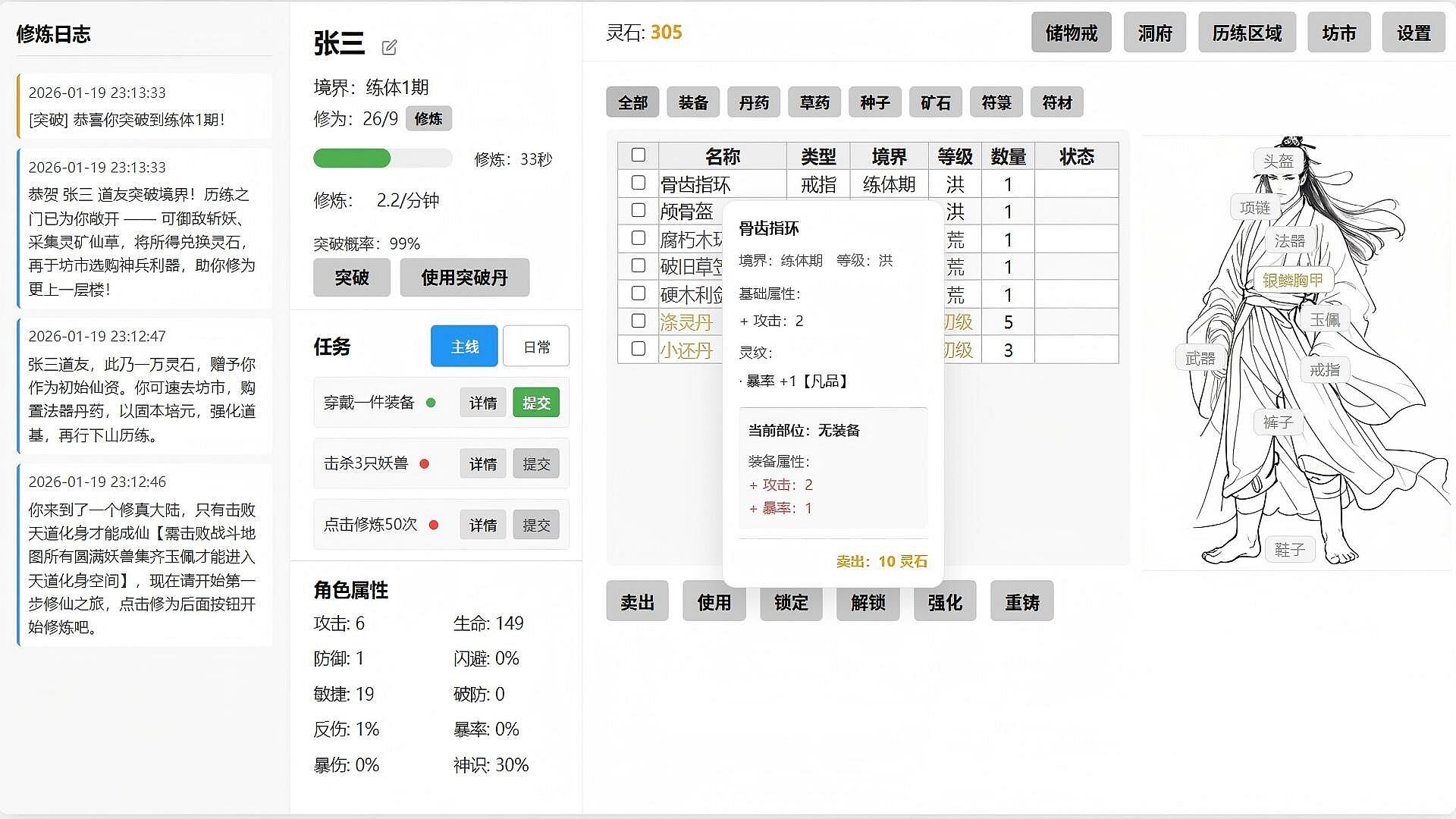This screenshot has height=819, width=1456.
Task: Check the 小还丹 row checkbox
Action: click(x=639, y=349)
